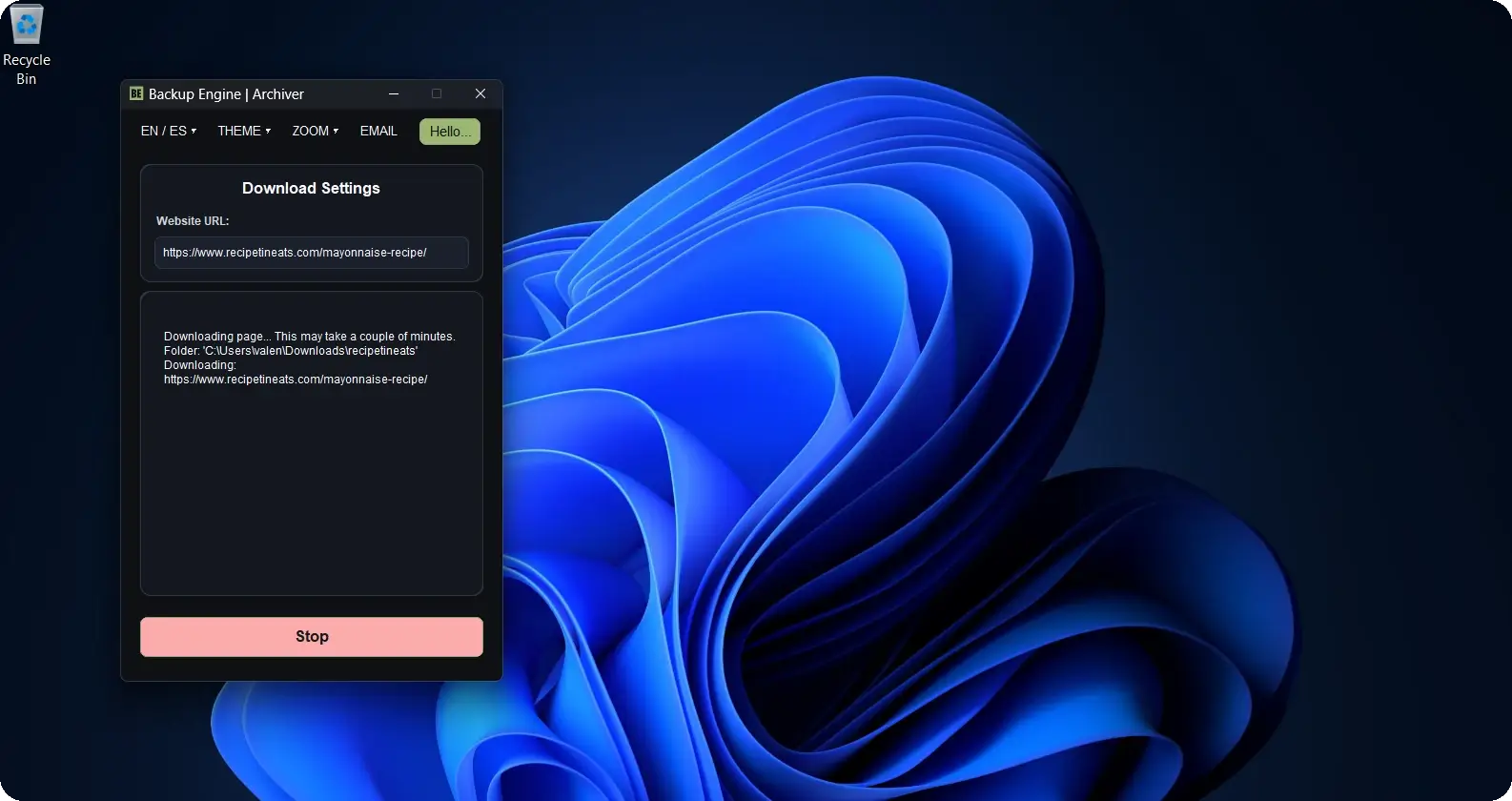
Task: Close the Backup Engine Archiver window
Action: point(480,93)
